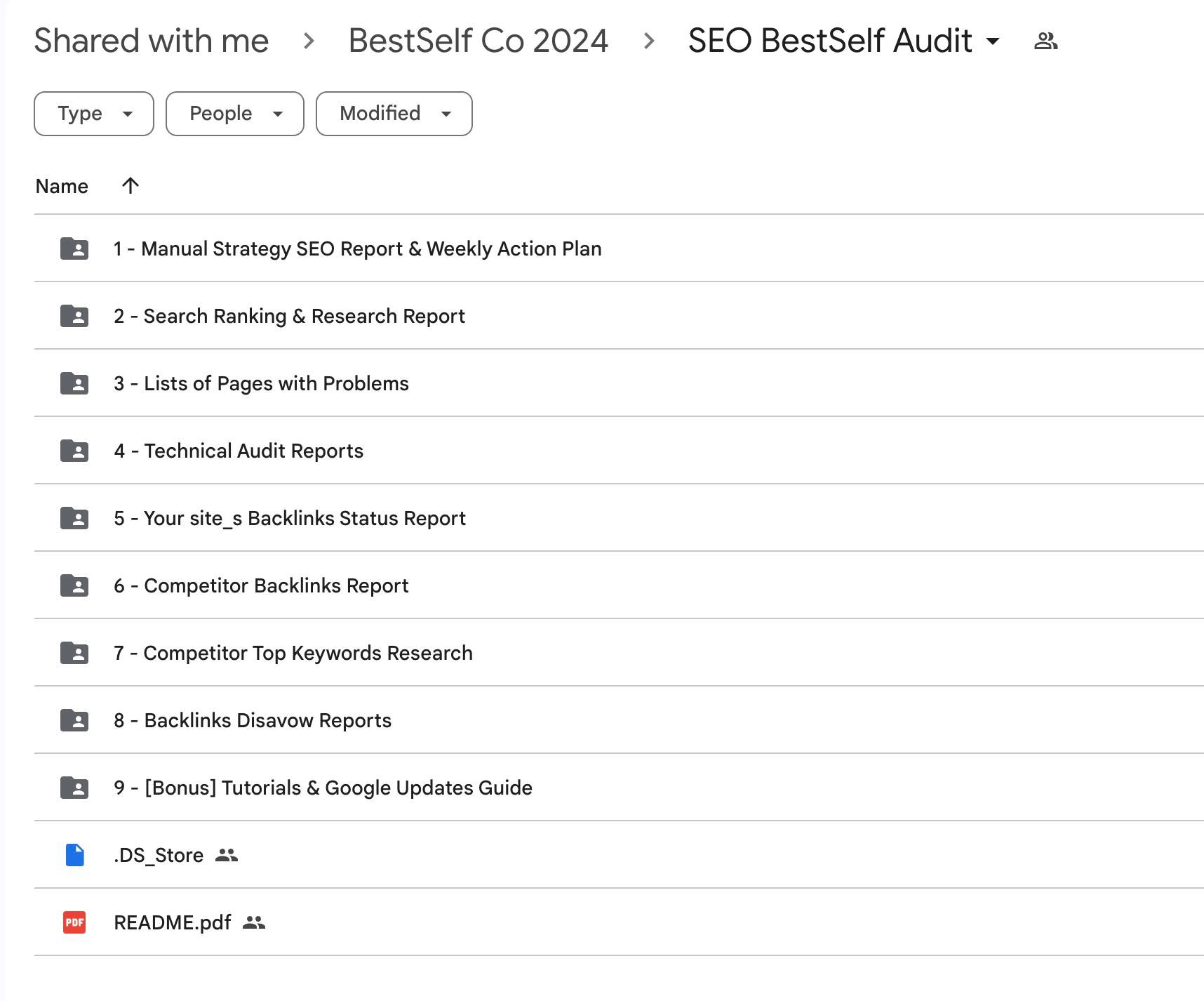Click the shared folder icon for Technical Audit Reports
Screen dimensions: 1204x1001
(x=74, y=451)
